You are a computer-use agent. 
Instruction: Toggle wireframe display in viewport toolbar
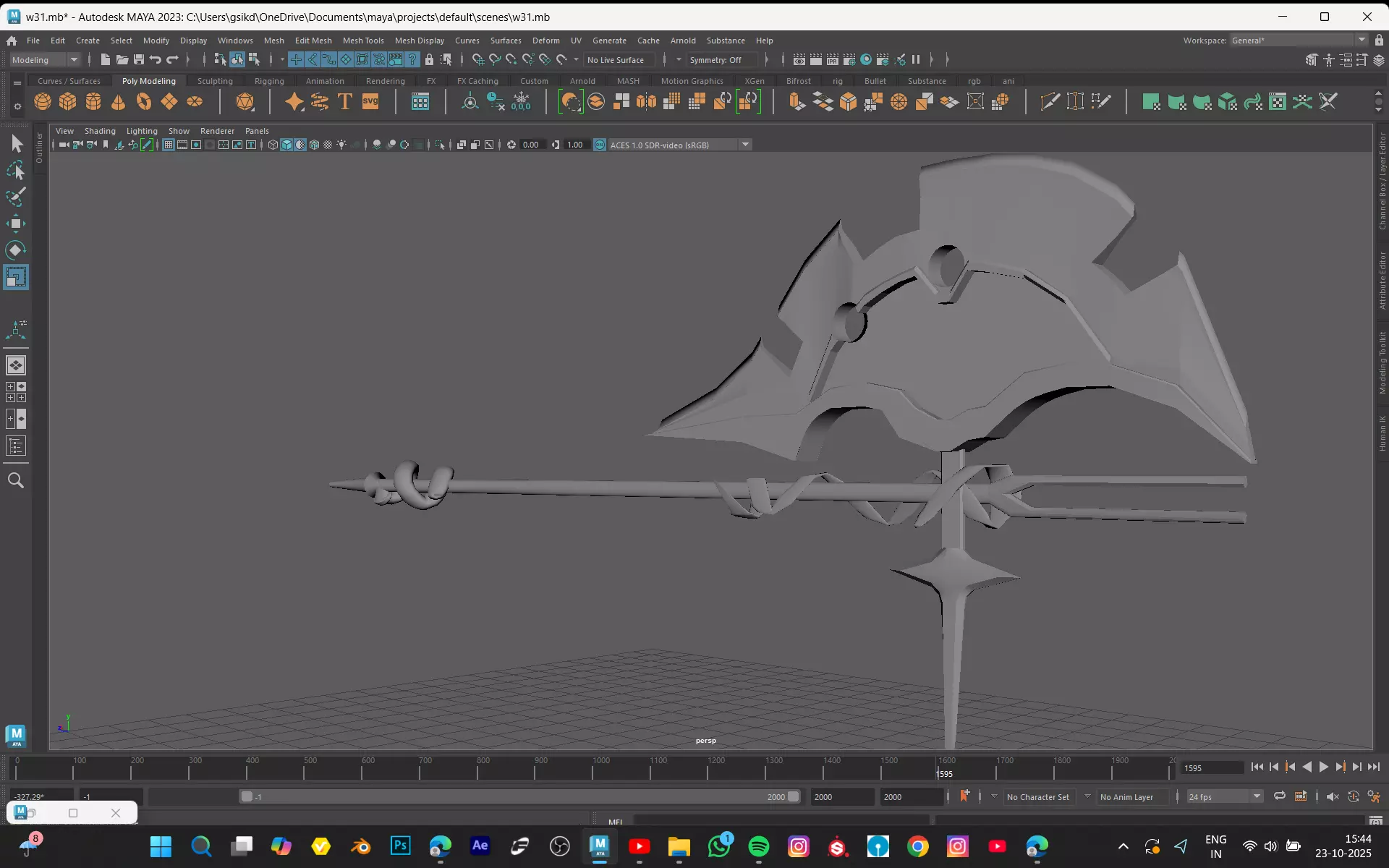tap(273, 145)
